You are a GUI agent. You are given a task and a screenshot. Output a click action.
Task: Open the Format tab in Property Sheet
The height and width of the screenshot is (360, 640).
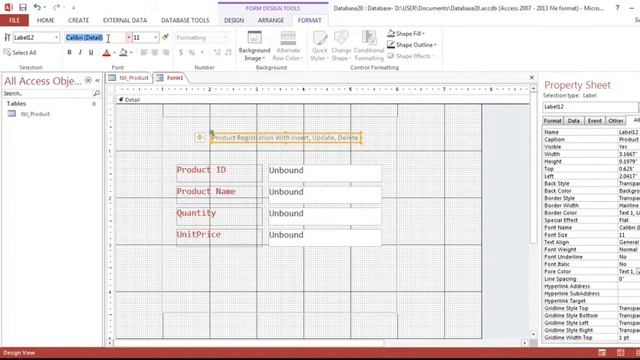click(x=552, y=121)
